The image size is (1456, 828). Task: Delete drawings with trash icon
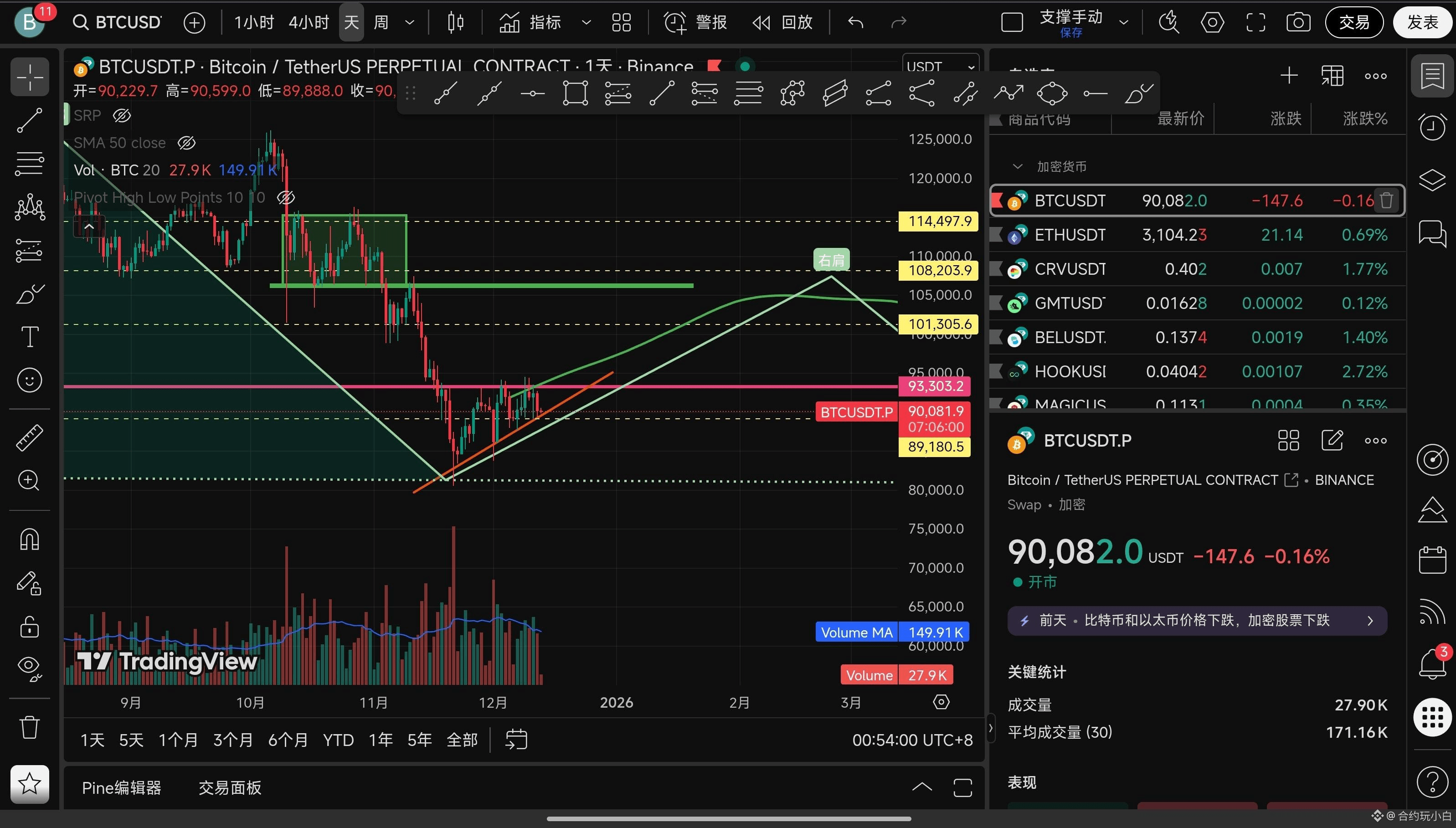coord(30,727)
